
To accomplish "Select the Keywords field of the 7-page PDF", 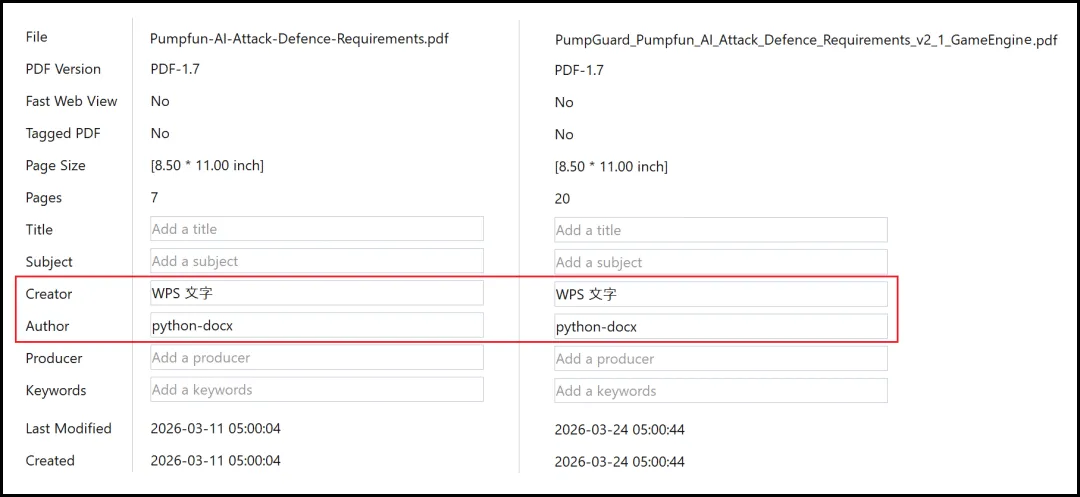I will (x=317, y=390).
